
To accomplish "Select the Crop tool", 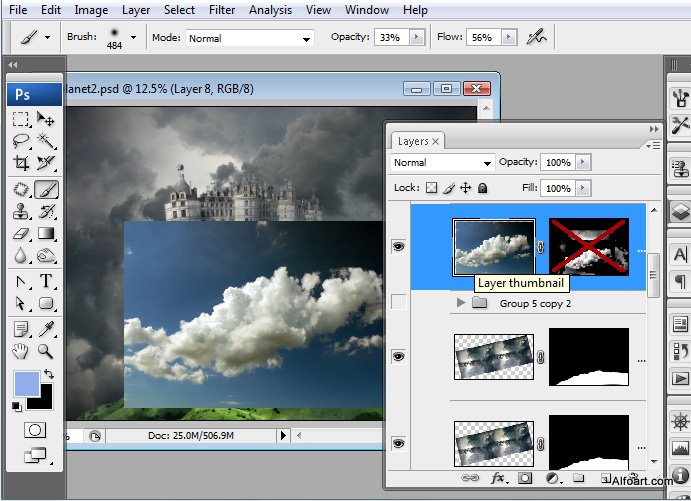I will (21, 163).
